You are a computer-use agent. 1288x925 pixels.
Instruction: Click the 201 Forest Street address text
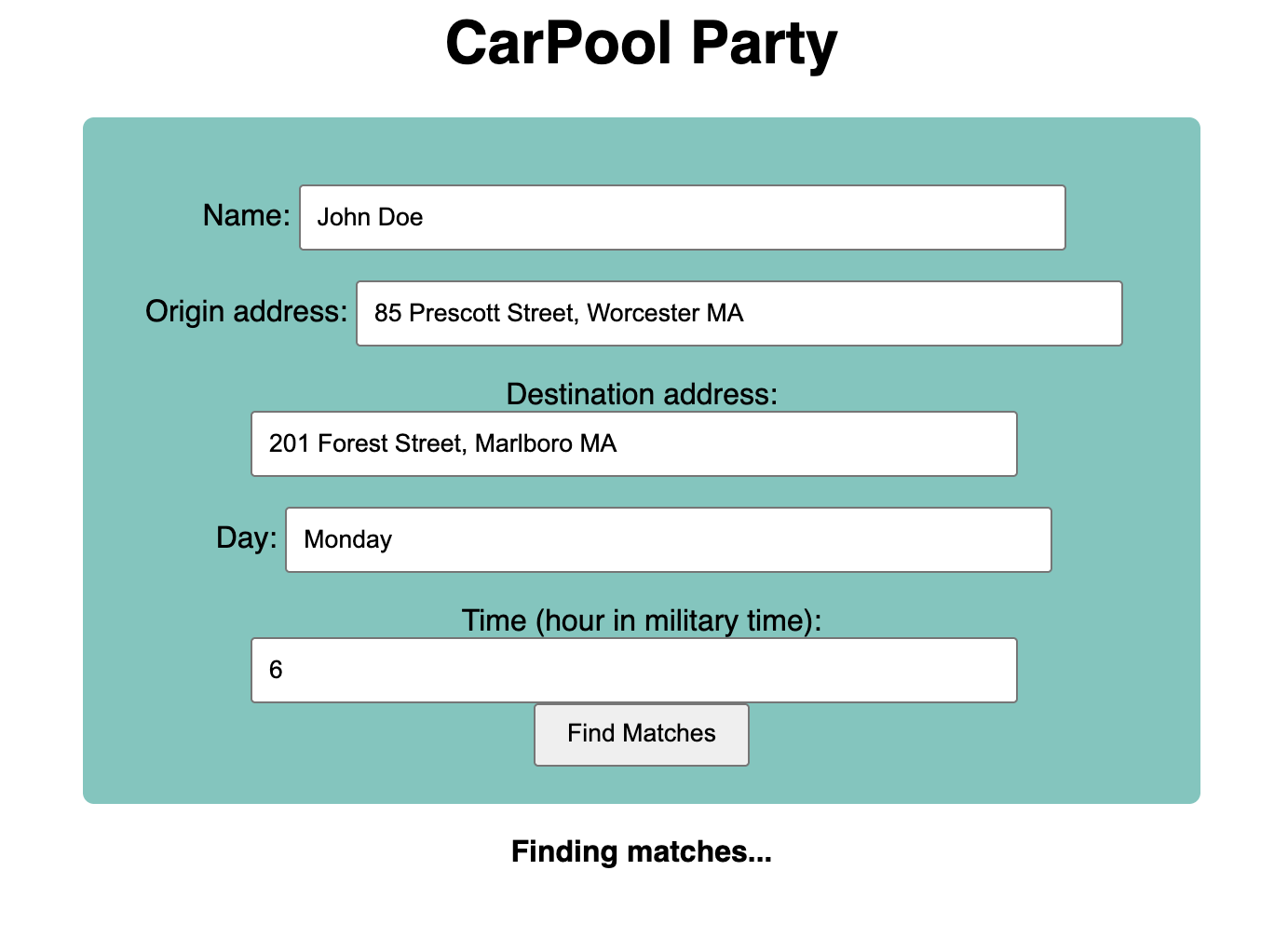coord(441,443)
